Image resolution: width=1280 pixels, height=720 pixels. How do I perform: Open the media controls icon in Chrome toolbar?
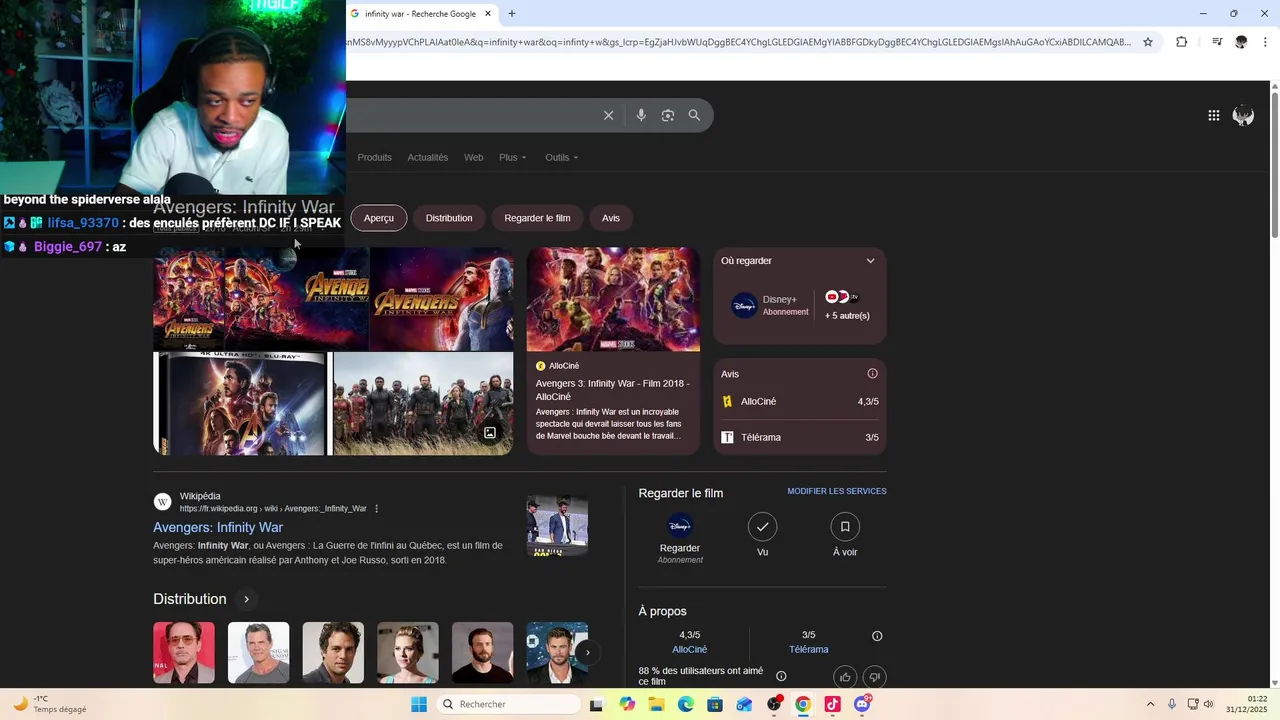click(x=1217, y=42)
